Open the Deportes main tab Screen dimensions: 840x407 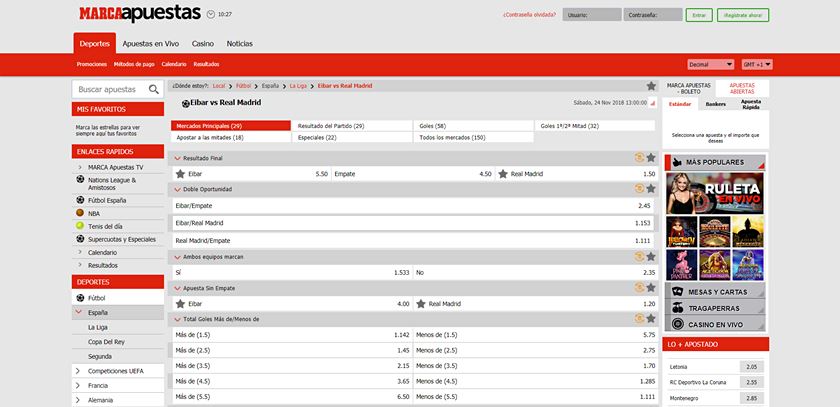pyautogui.click(x=95, y=43)
